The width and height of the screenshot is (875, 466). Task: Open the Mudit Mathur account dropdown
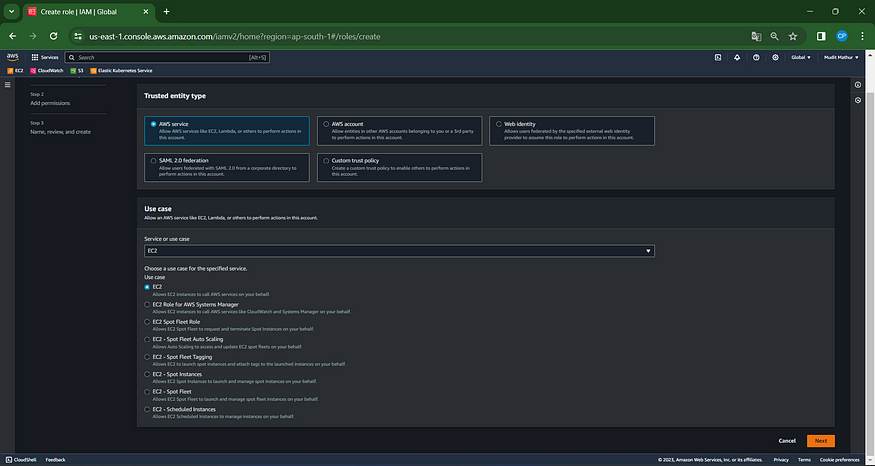point(842,57)
